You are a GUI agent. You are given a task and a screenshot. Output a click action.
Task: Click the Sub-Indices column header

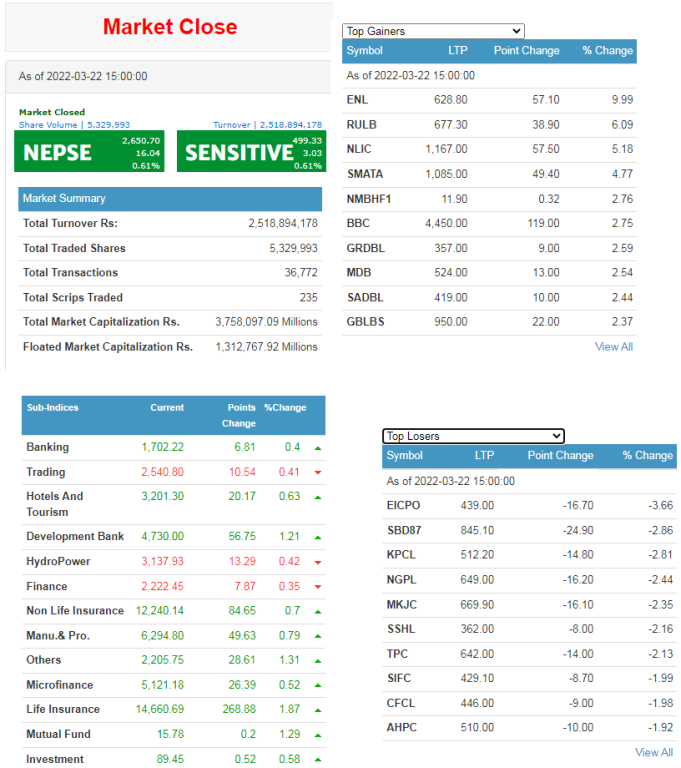coord(52,408)
